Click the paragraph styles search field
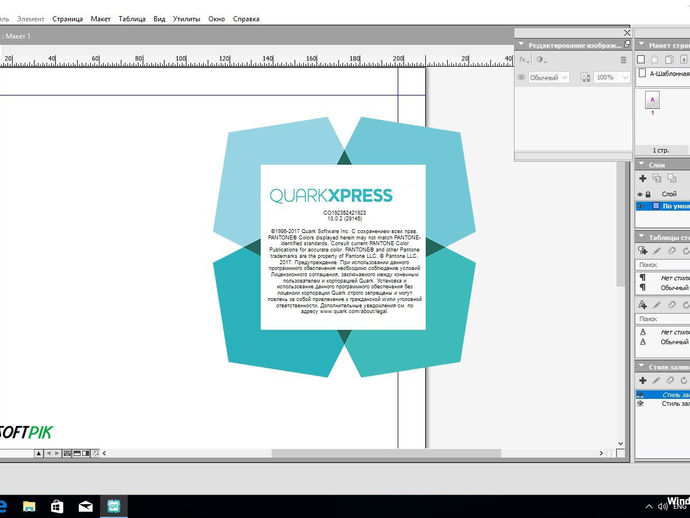Screen dimensions: 690x518 point(663,265)
